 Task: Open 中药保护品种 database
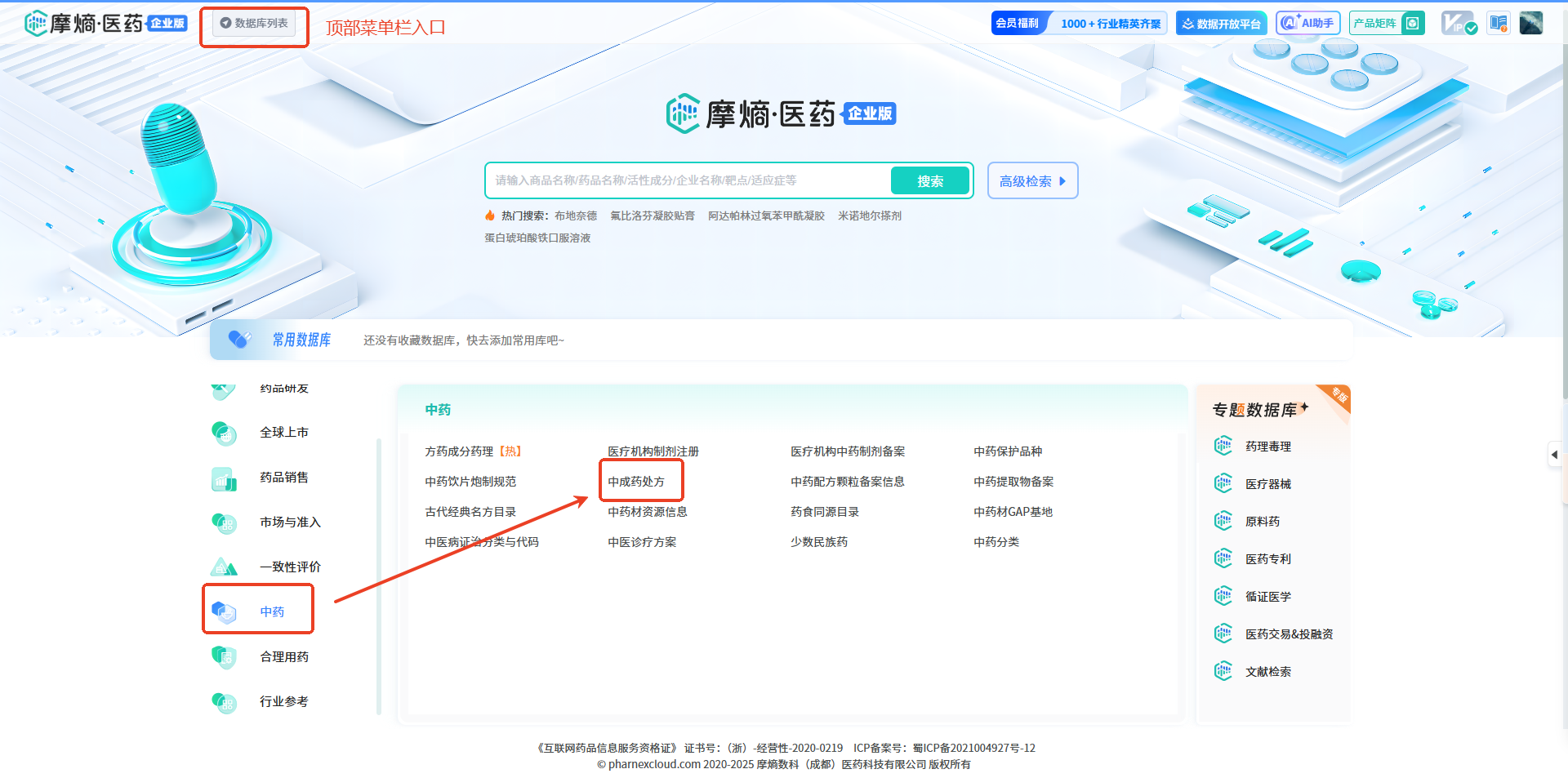point(1008,451)
